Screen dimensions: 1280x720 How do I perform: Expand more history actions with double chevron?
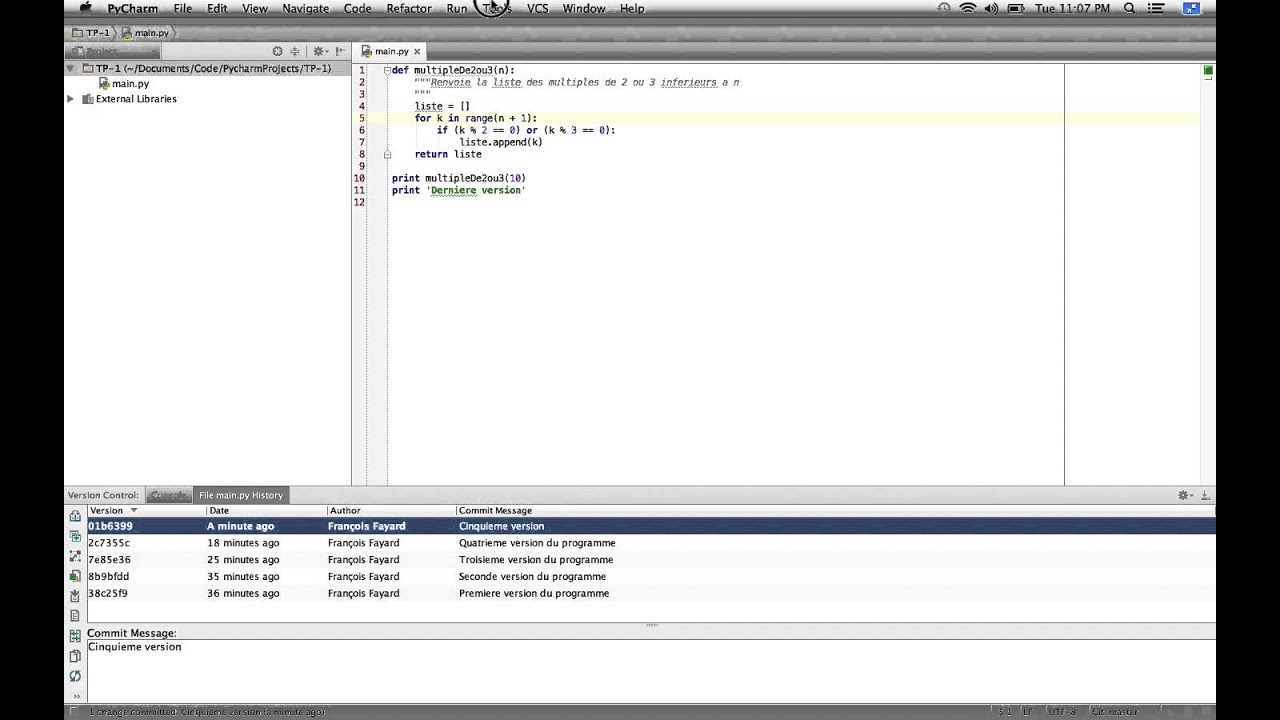pyautogui.click(x=75, y=696)
